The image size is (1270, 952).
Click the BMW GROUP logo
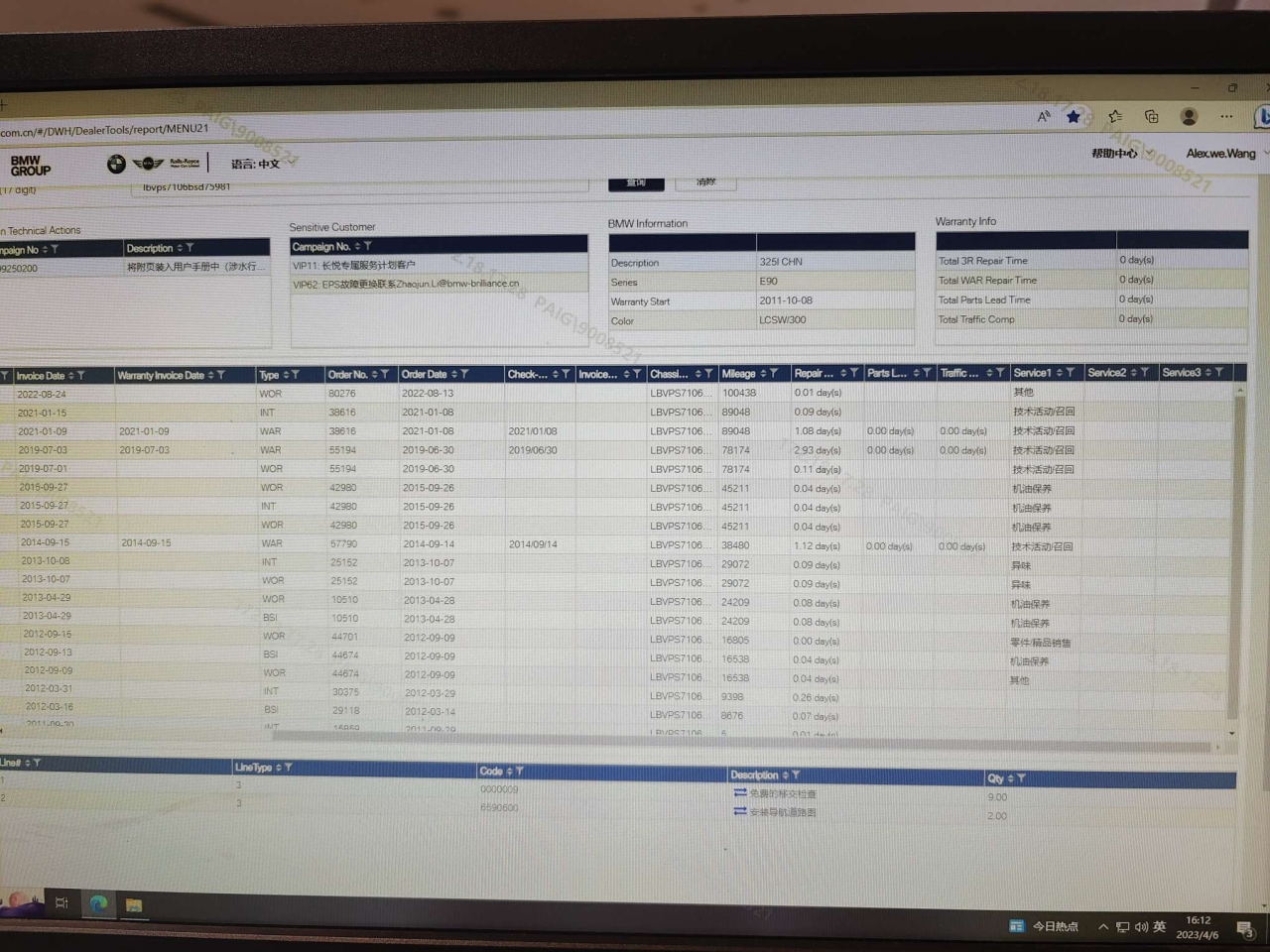30,165
